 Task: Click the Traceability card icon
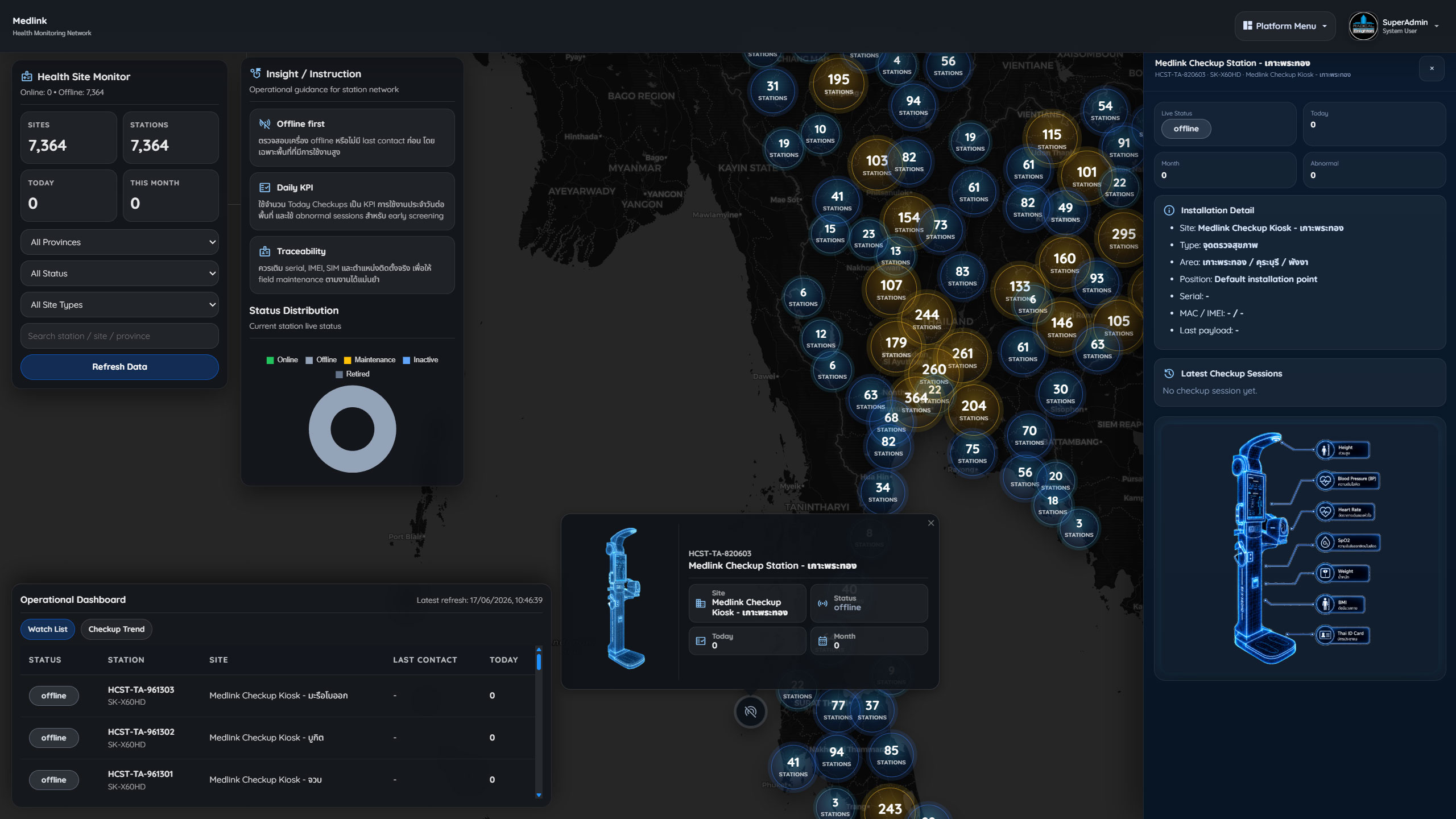264,251
